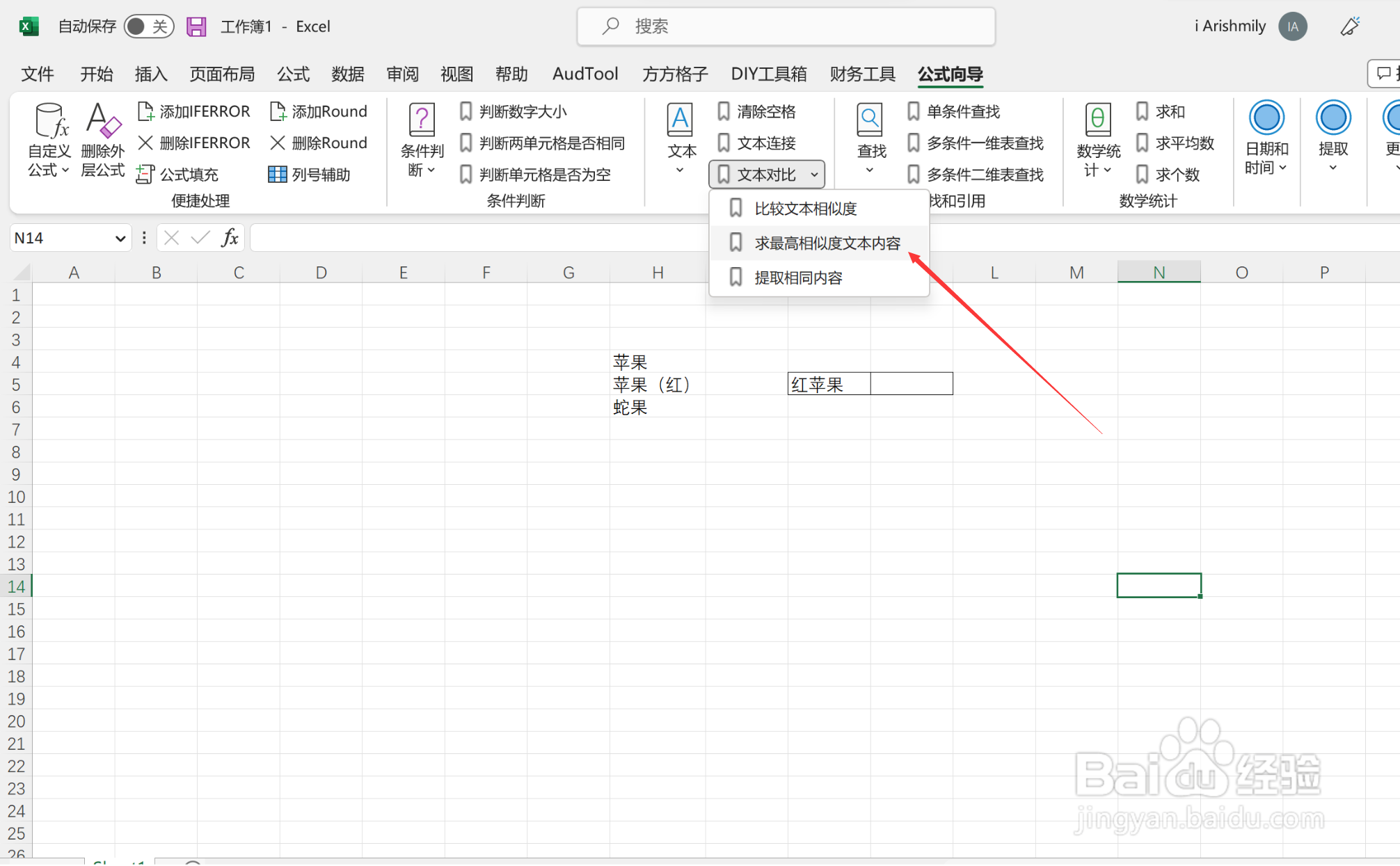Click the 搜索 search box
1400x866 pixels.
(786, 26)
